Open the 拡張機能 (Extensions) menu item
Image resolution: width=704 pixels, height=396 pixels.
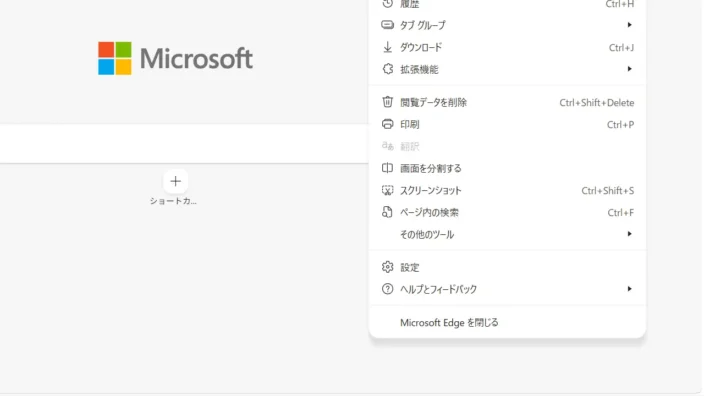507,69
